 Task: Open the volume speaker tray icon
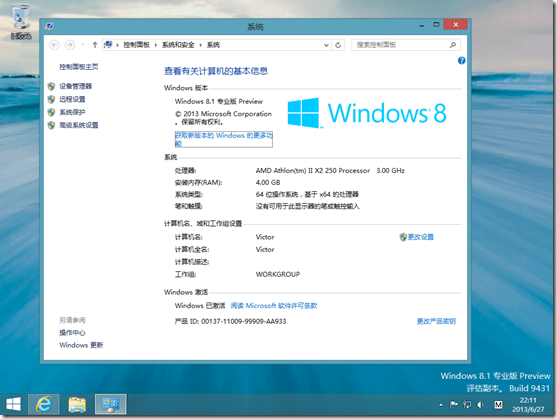(481, 404)
